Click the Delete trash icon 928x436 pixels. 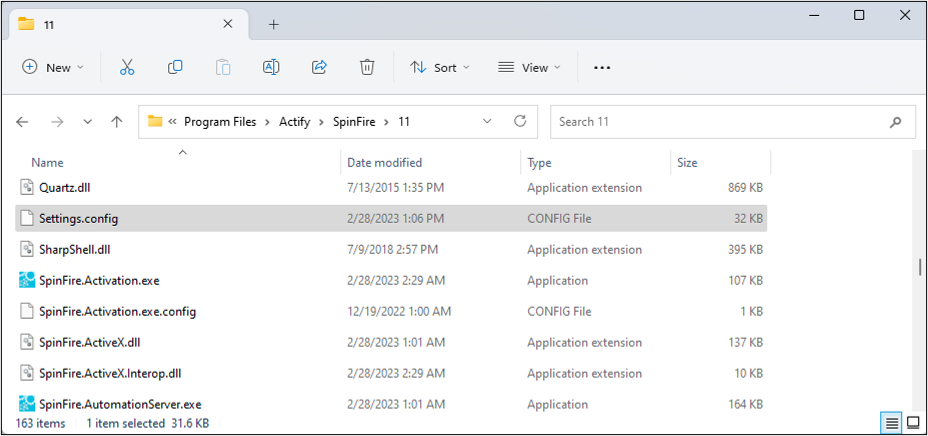[x=367, y=67]
